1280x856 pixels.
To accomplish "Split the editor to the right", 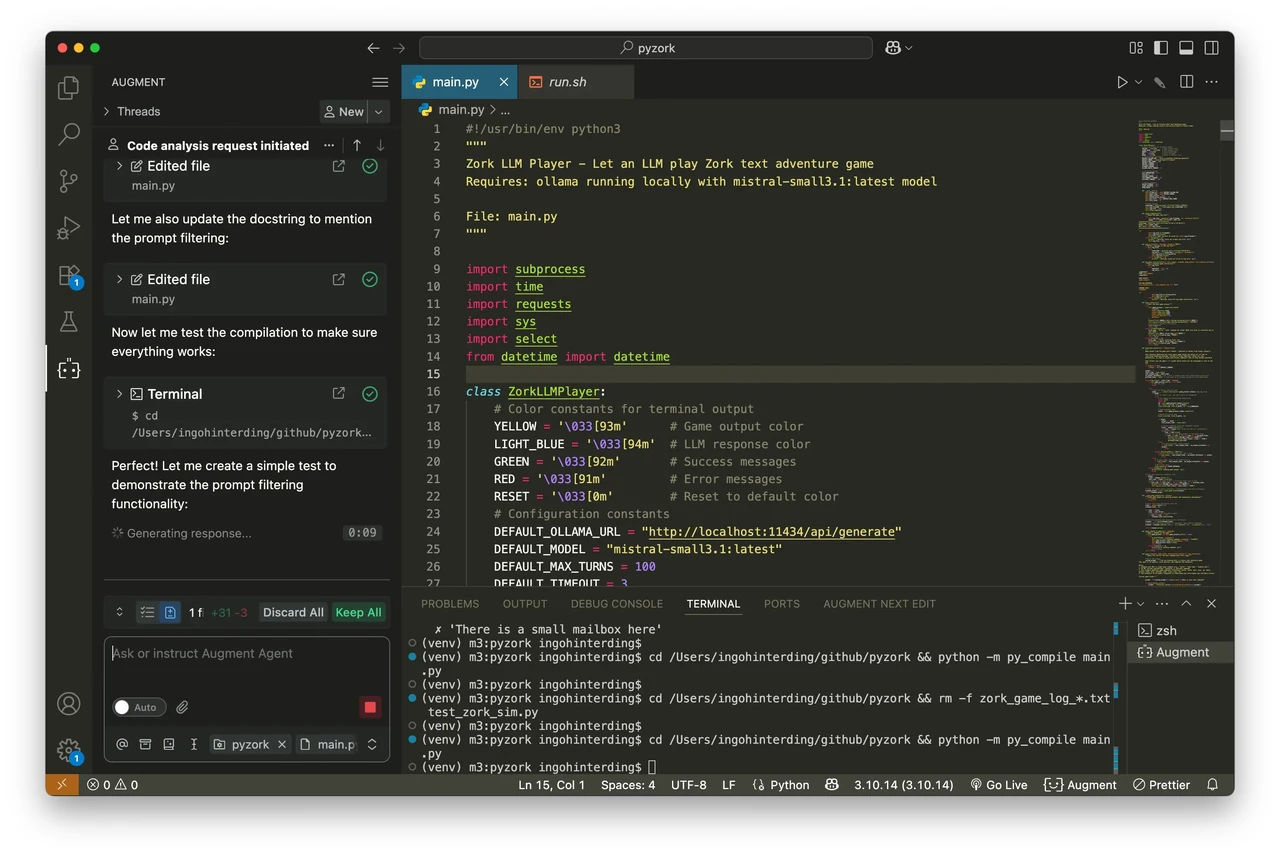I will point(1187,82).
